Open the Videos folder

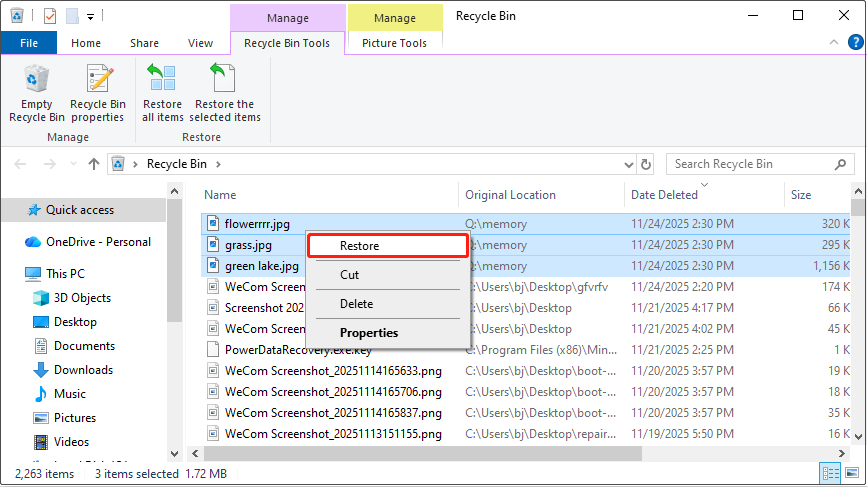[61, 442]
